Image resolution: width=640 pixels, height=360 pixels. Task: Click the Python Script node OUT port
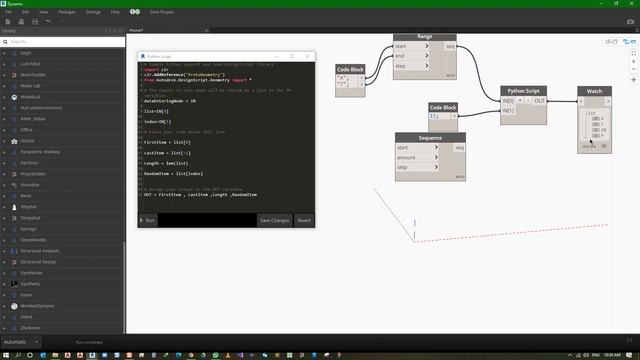click(540, 101)
